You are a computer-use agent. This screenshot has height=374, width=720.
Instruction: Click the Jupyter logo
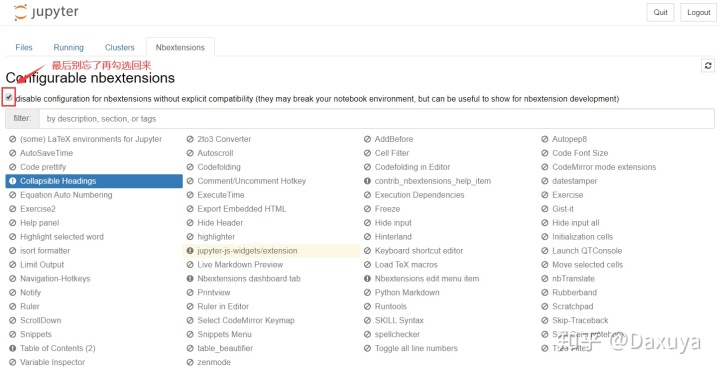coord(46,12)
